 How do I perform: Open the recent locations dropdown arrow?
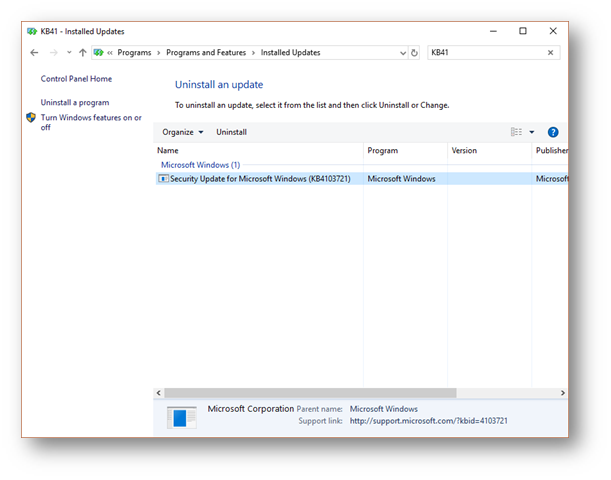pyautogui.click(x=69, y=52)
